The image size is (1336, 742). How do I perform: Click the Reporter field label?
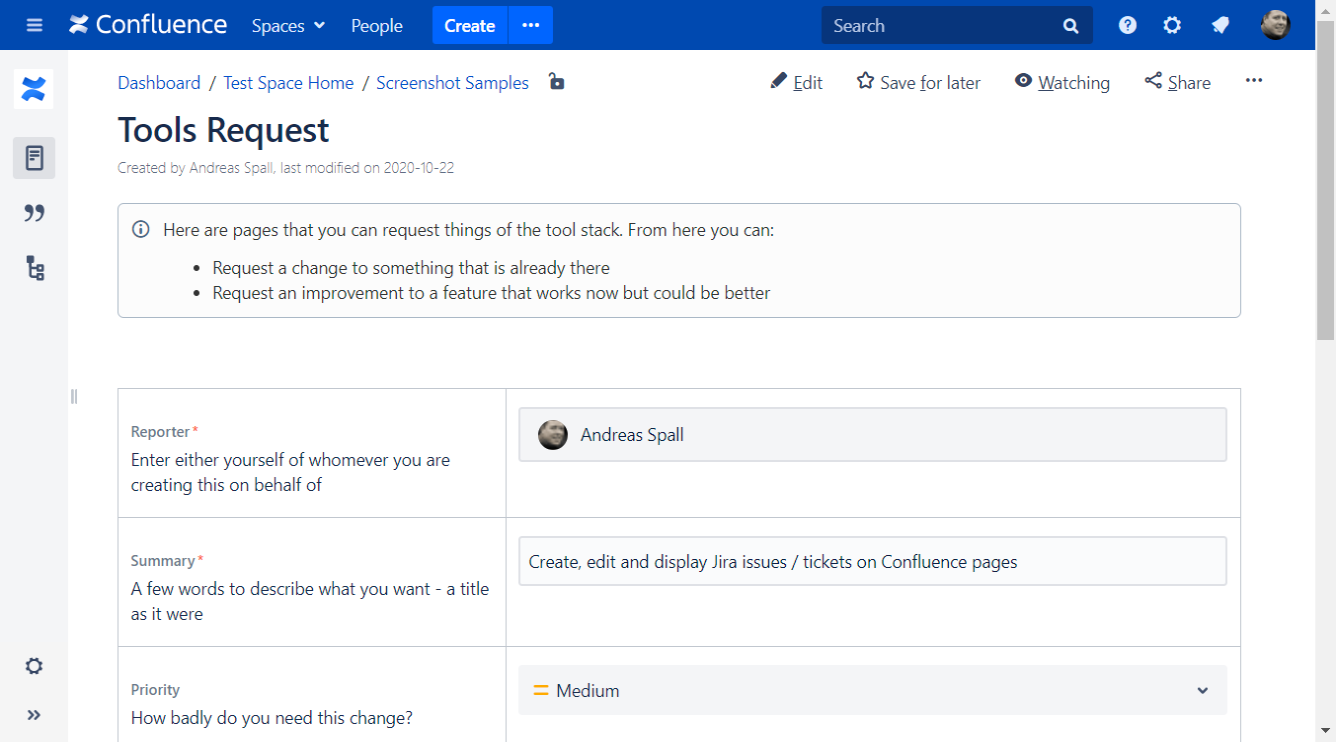(160, 432)
